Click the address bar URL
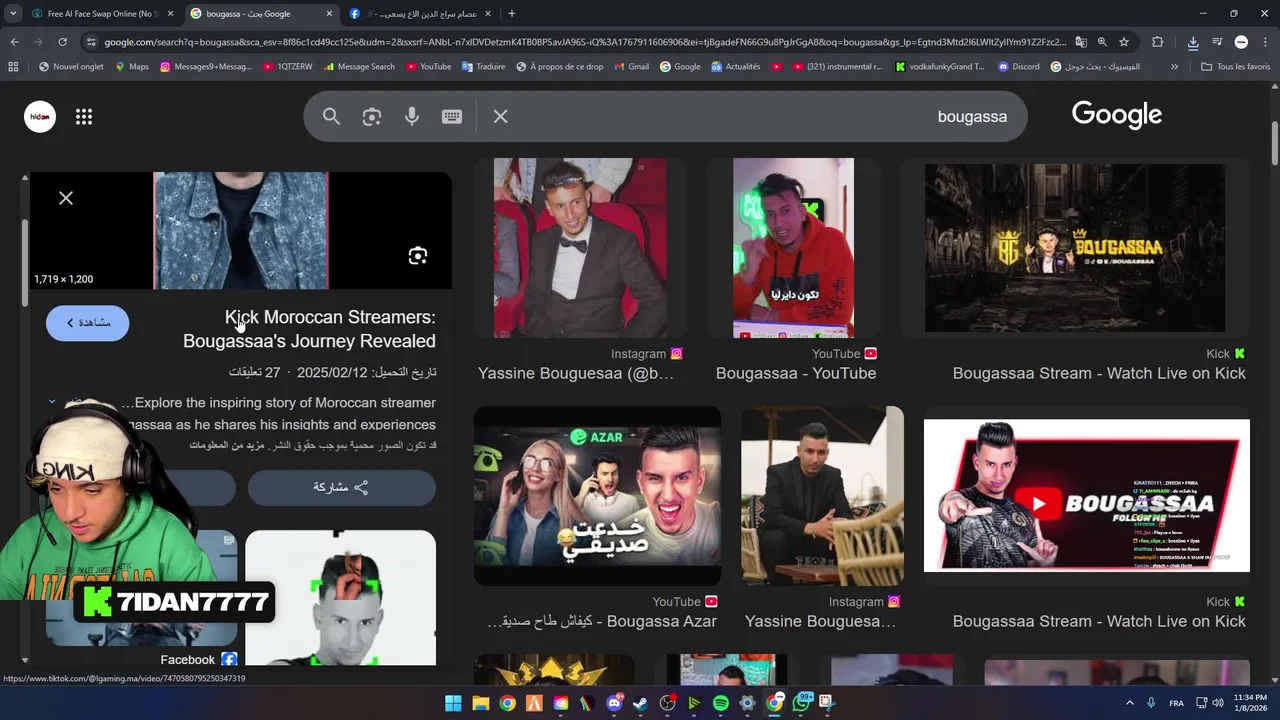 585,42
